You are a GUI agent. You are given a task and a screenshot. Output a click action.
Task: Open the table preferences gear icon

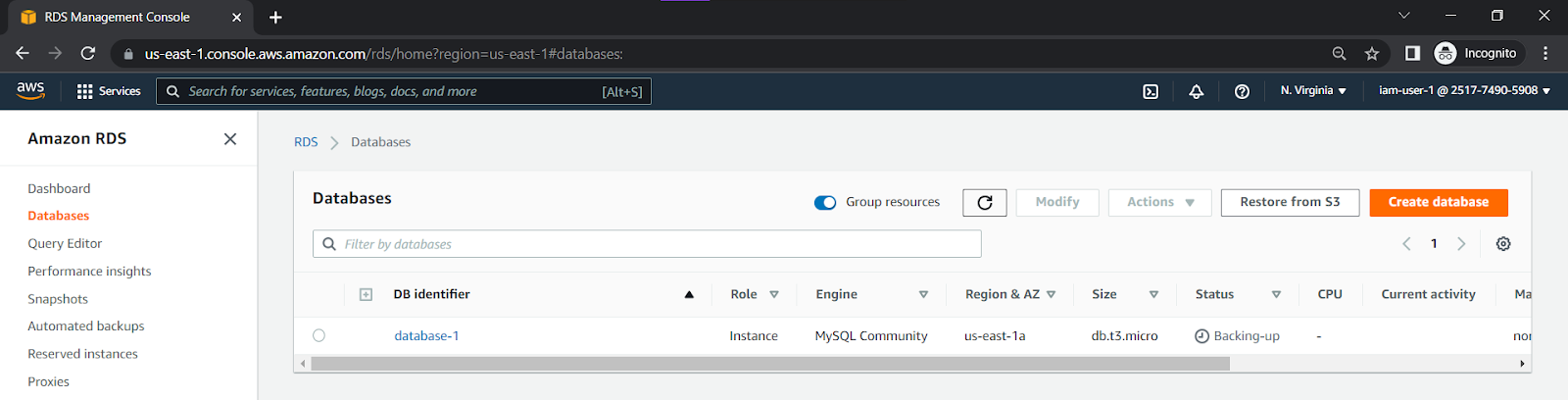coord(1503,244)
